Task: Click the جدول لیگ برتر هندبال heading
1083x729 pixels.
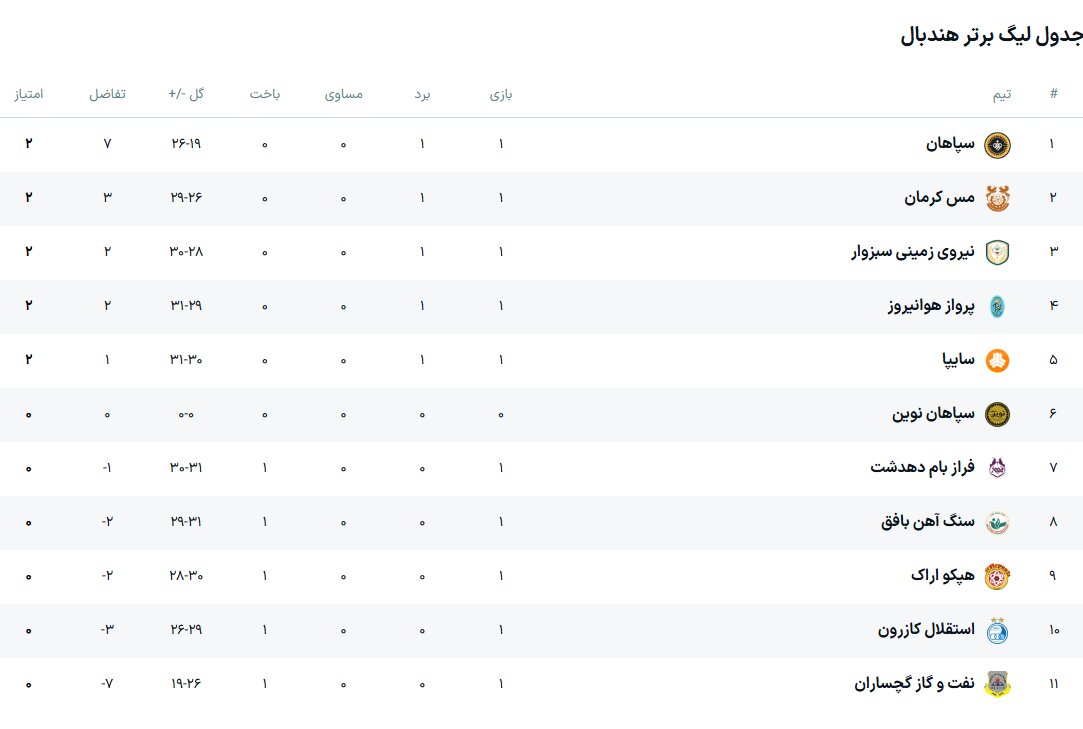Action: [991, 37]
